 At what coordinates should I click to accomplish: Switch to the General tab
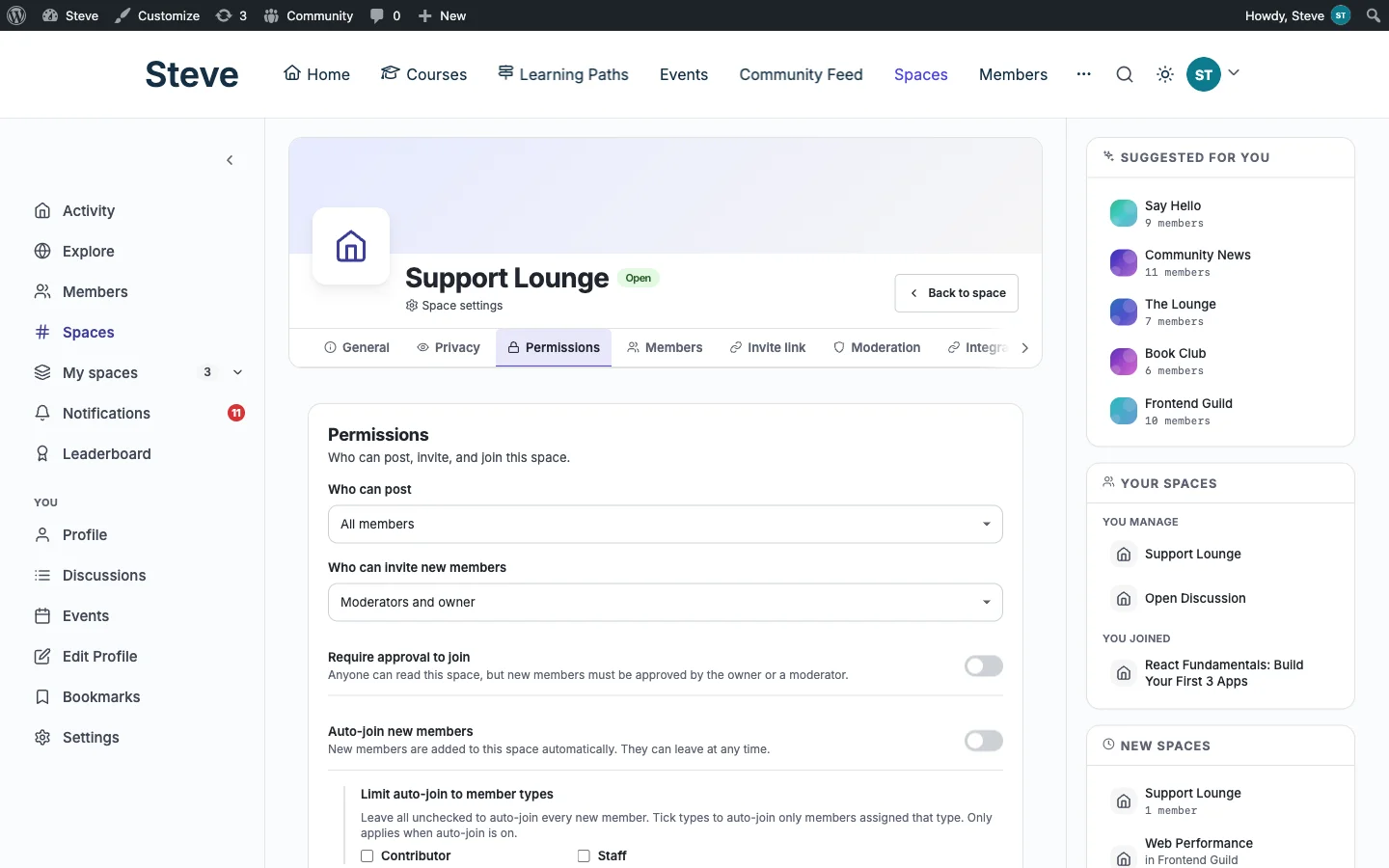click(x=357, y=348)
